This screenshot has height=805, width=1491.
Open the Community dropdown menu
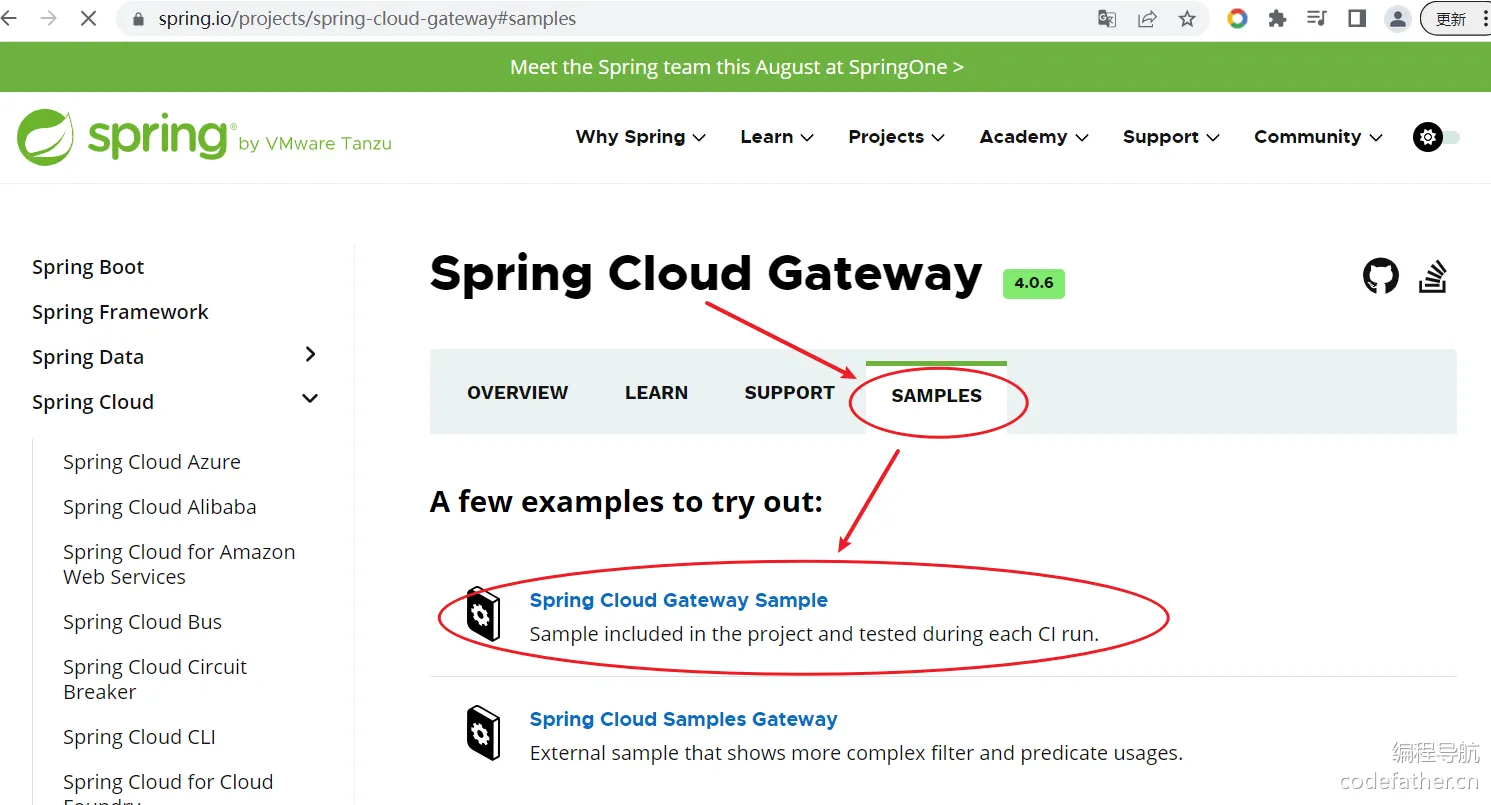(1318, 137)
